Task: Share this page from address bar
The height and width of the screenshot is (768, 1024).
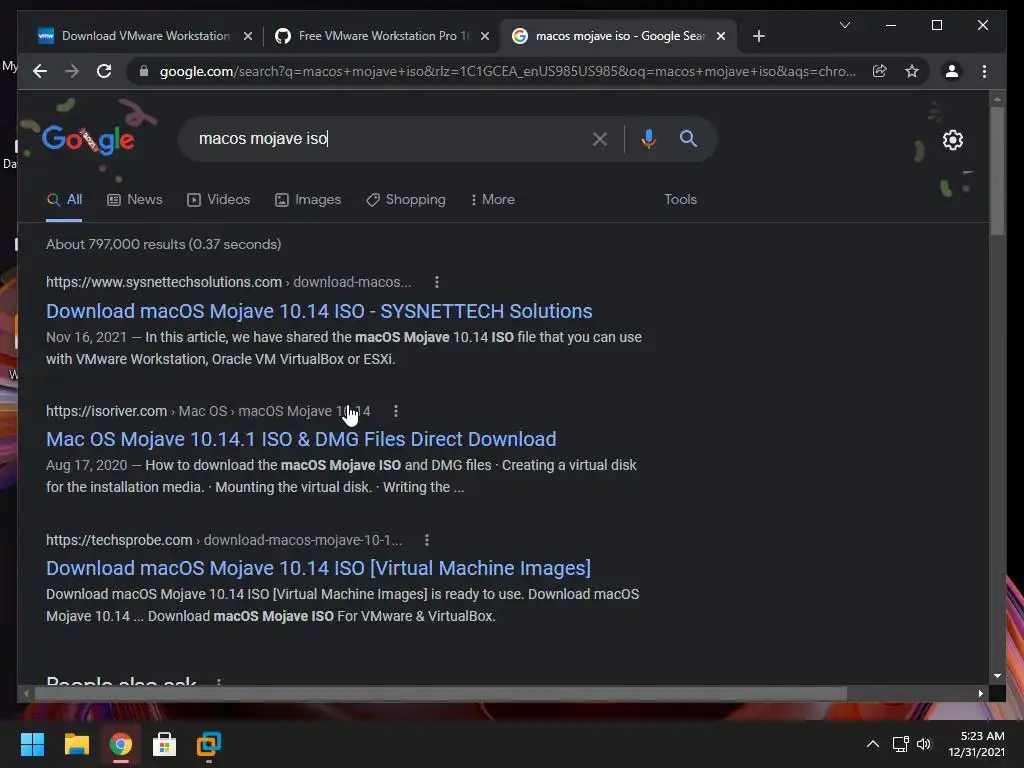Action: click(x=880, y=71)
